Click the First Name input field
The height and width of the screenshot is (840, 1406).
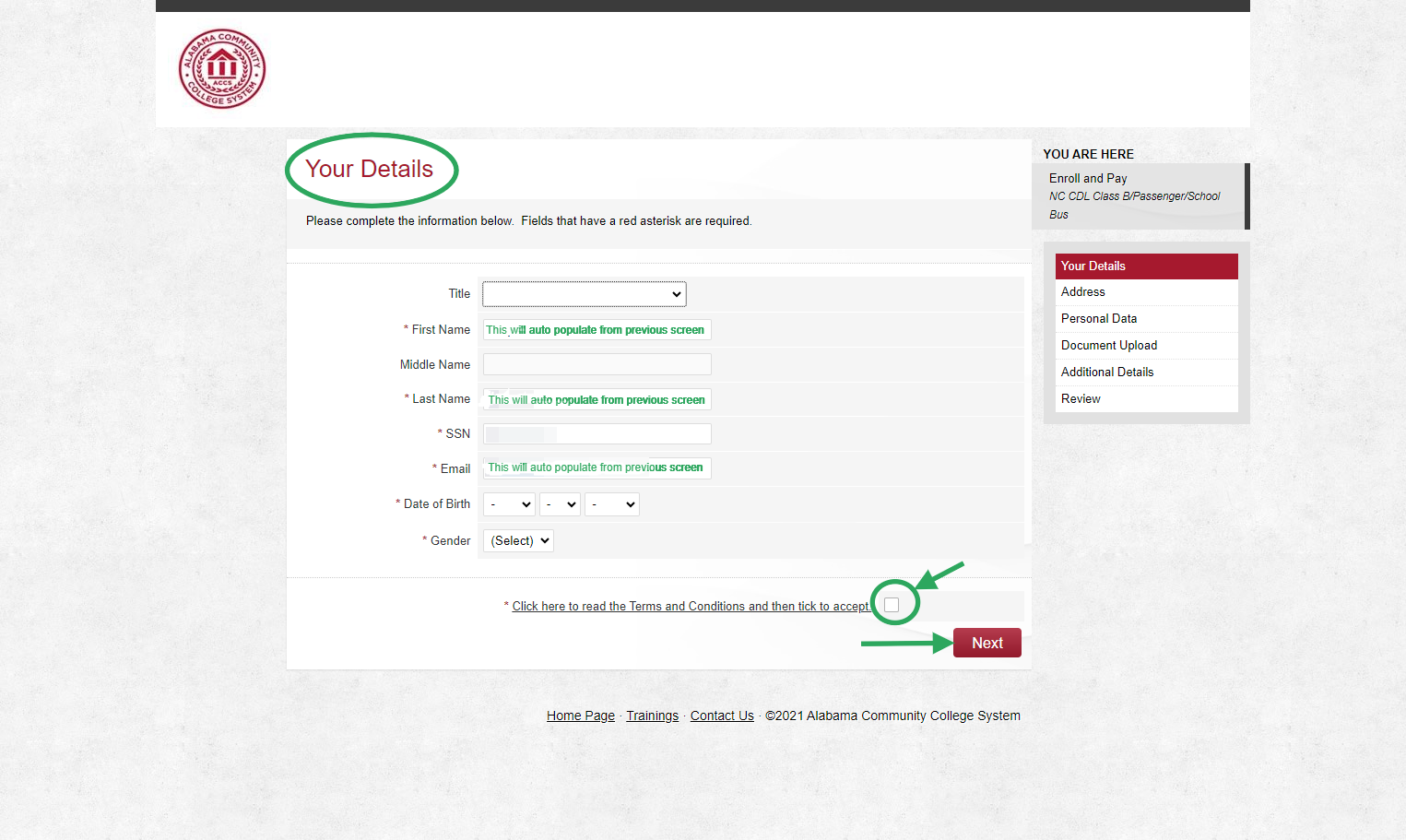(597, 330)
